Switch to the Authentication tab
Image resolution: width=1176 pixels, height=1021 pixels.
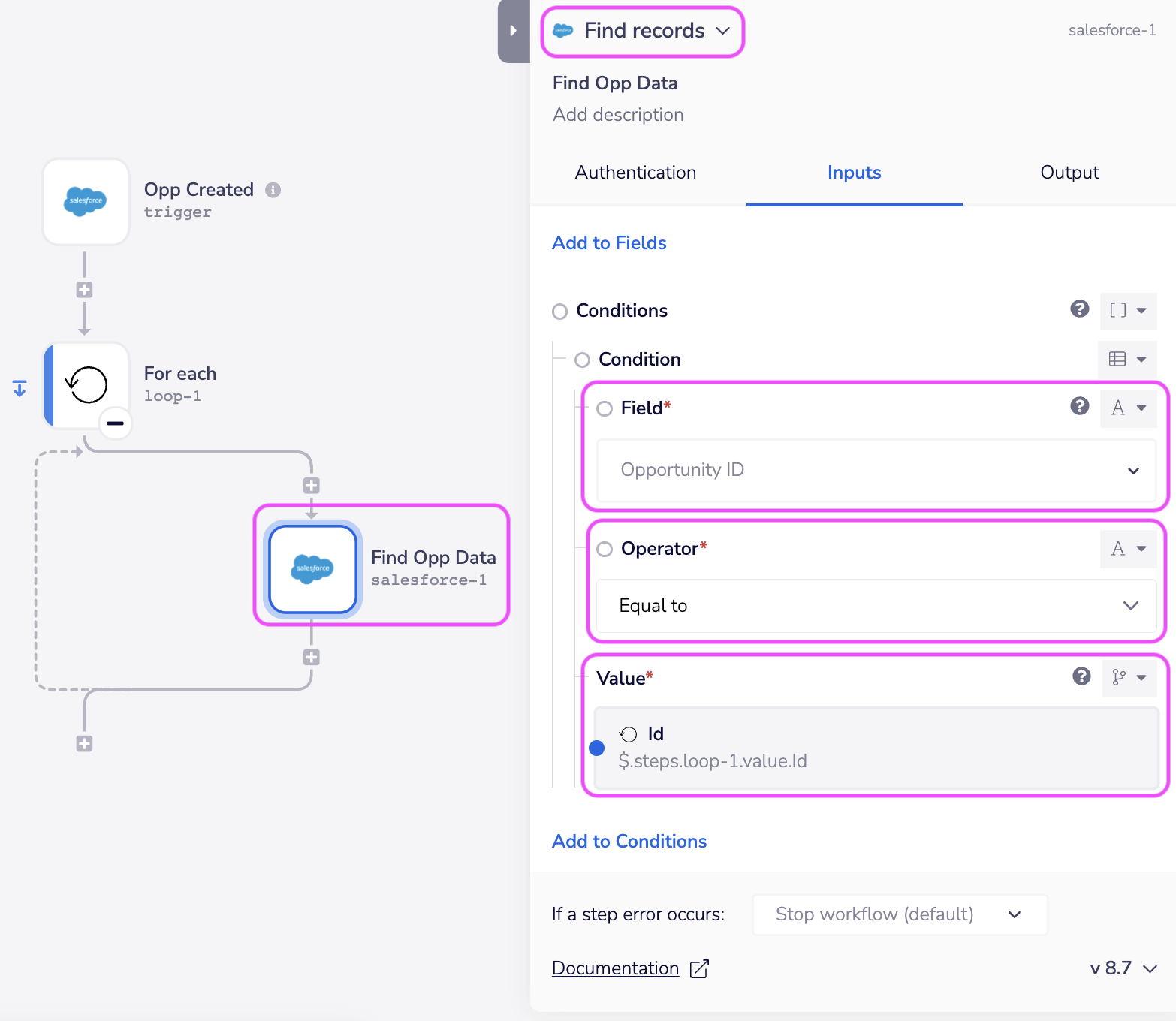[x=635, y=173]
